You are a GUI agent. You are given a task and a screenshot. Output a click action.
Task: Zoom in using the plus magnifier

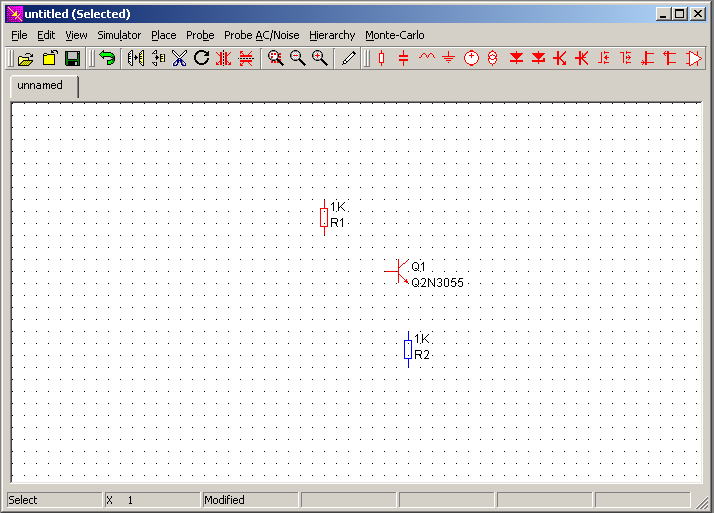[x=320, y=58]
